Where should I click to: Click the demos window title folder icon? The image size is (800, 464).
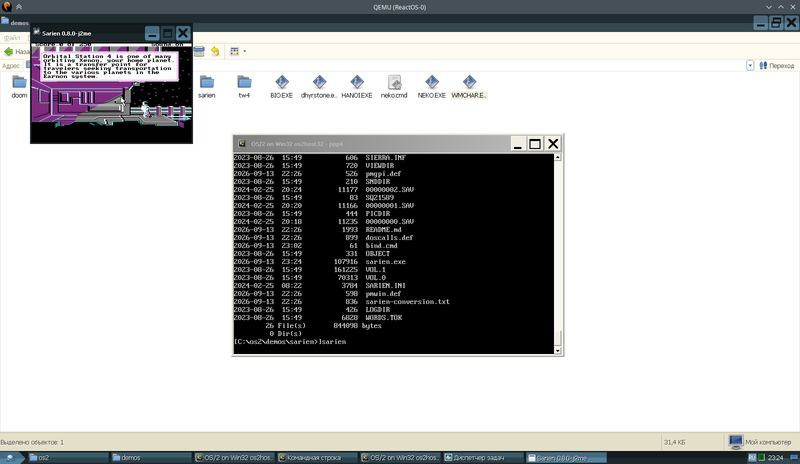(x=5, y=21)
